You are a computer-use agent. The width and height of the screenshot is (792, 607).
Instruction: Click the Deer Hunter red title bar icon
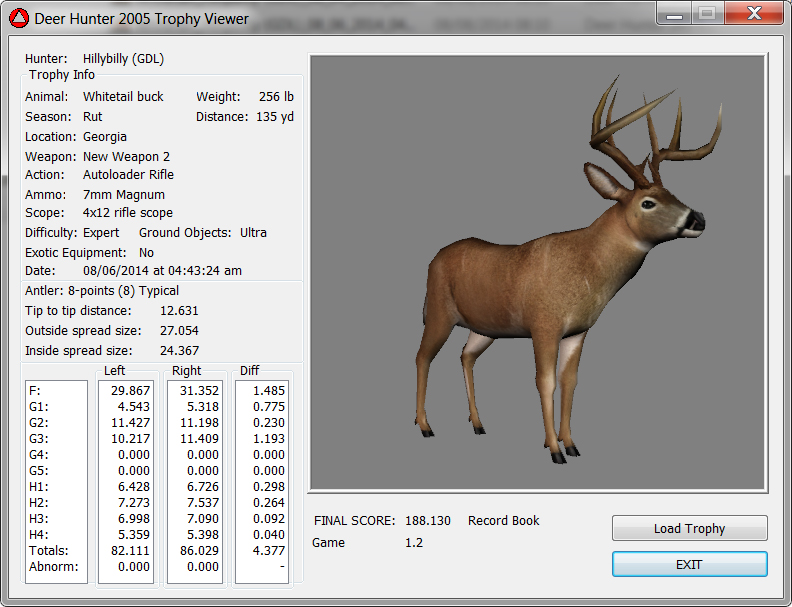19,18
